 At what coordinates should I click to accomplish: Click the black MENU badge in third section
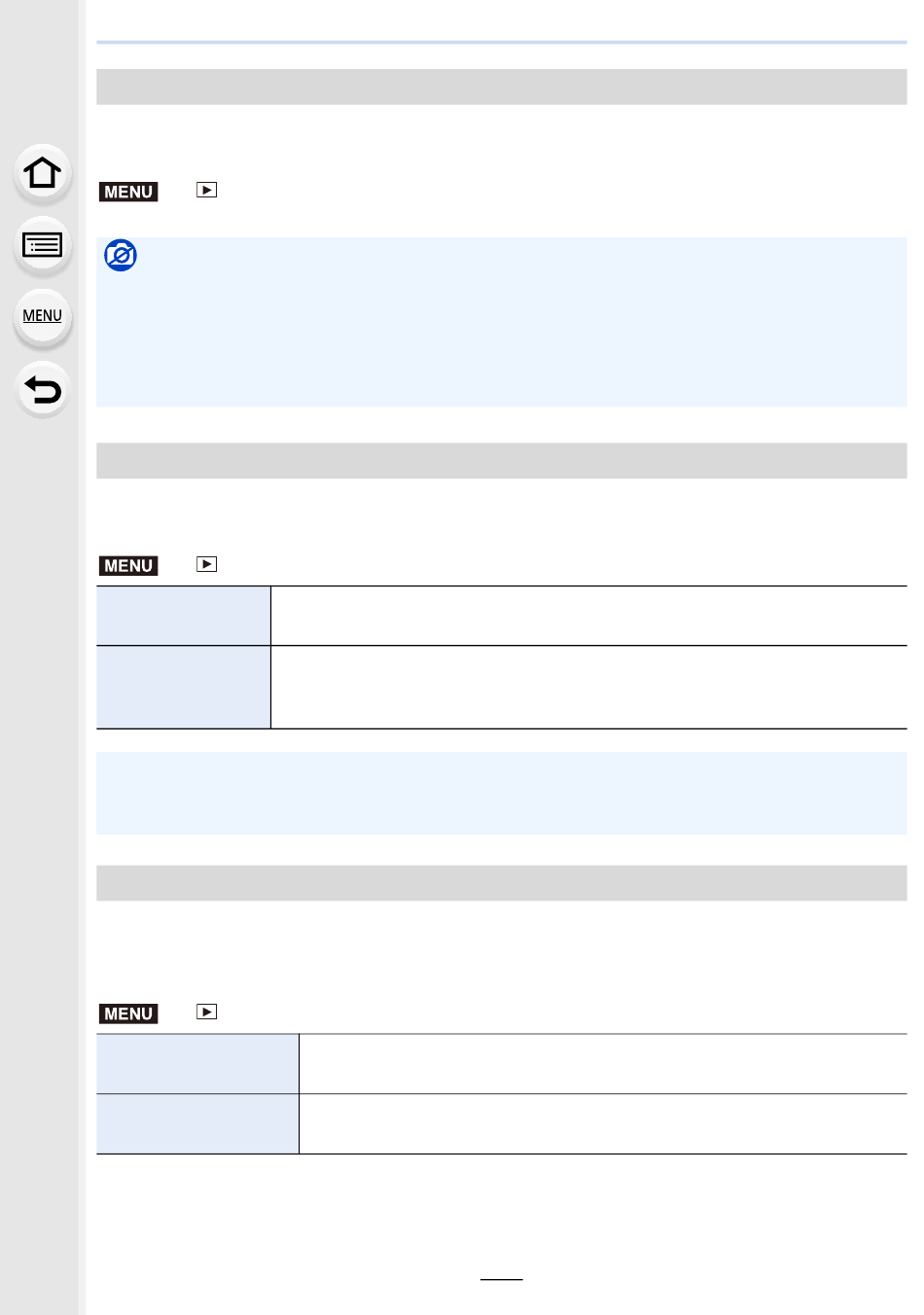tap(128, 1013)
